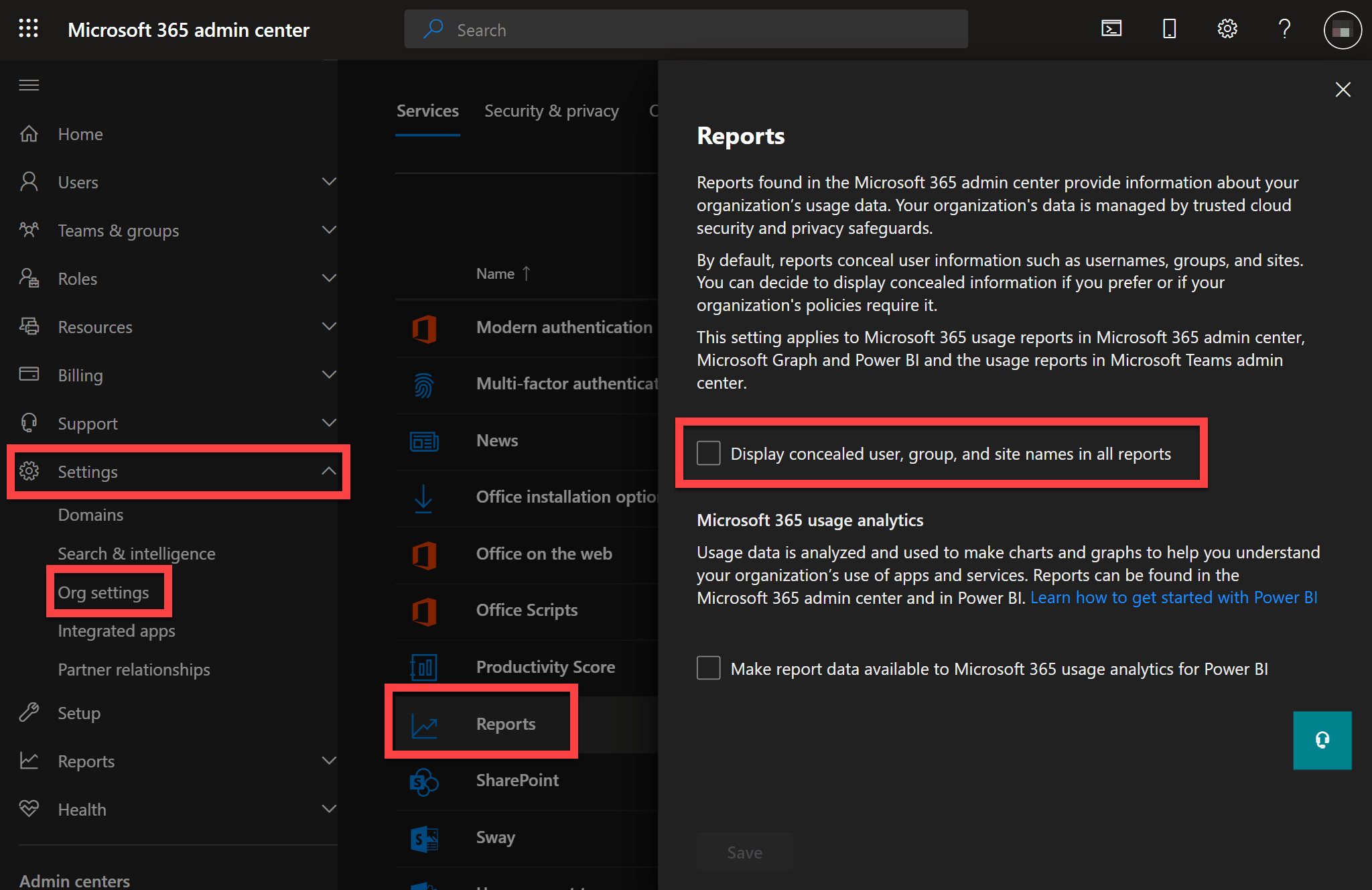Expand the Health chevron
This screenshot has height=890, width=1372.
pyautogui.click(x=329, y=809)
